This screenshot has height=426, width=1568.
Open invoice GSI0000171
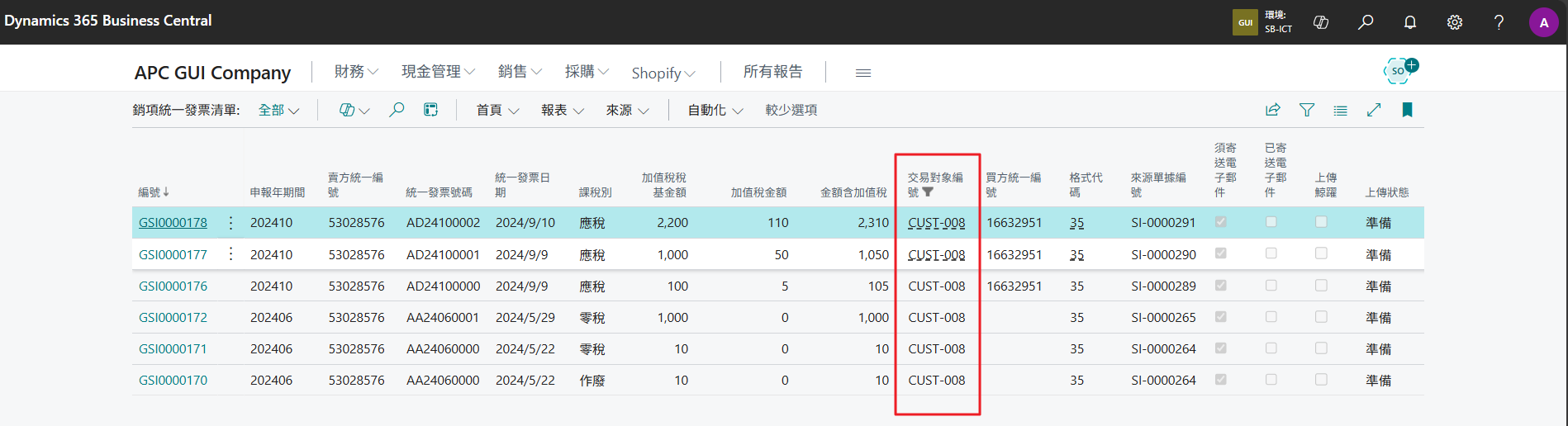pyautogui.click(x=173, y=348)
